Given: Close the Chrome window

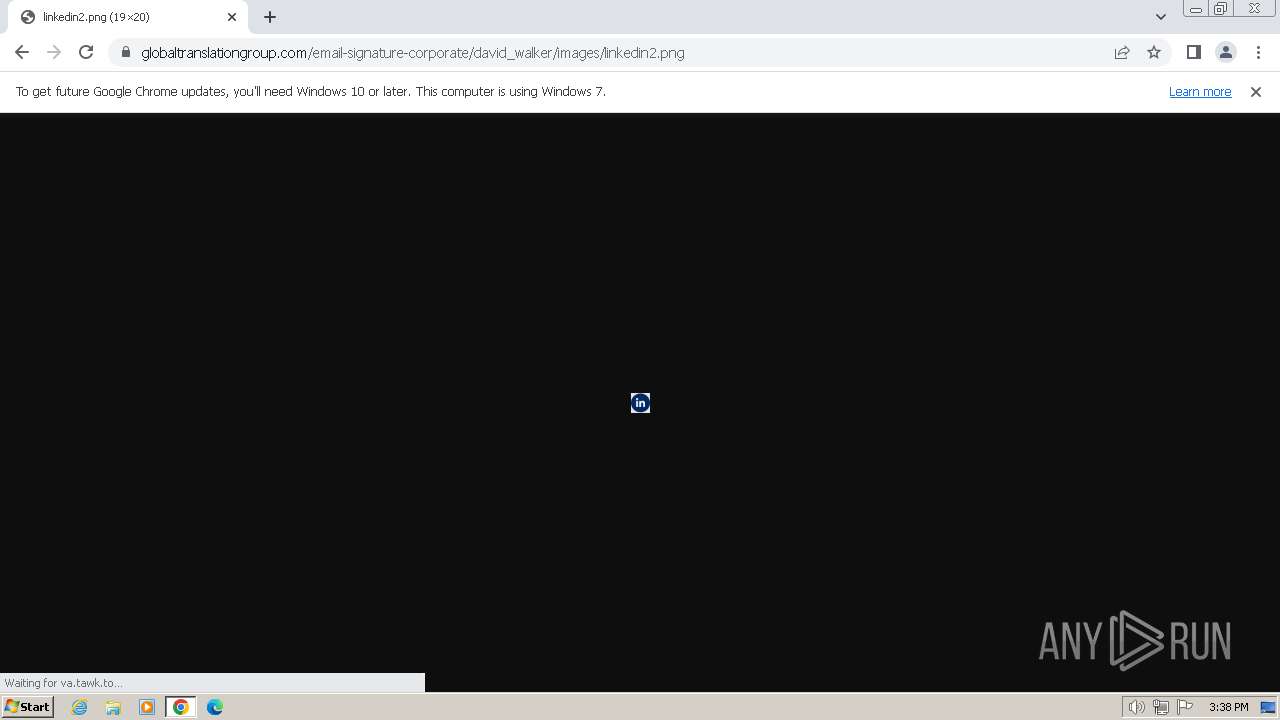Looking at the screenshot, I should 1254,9.
